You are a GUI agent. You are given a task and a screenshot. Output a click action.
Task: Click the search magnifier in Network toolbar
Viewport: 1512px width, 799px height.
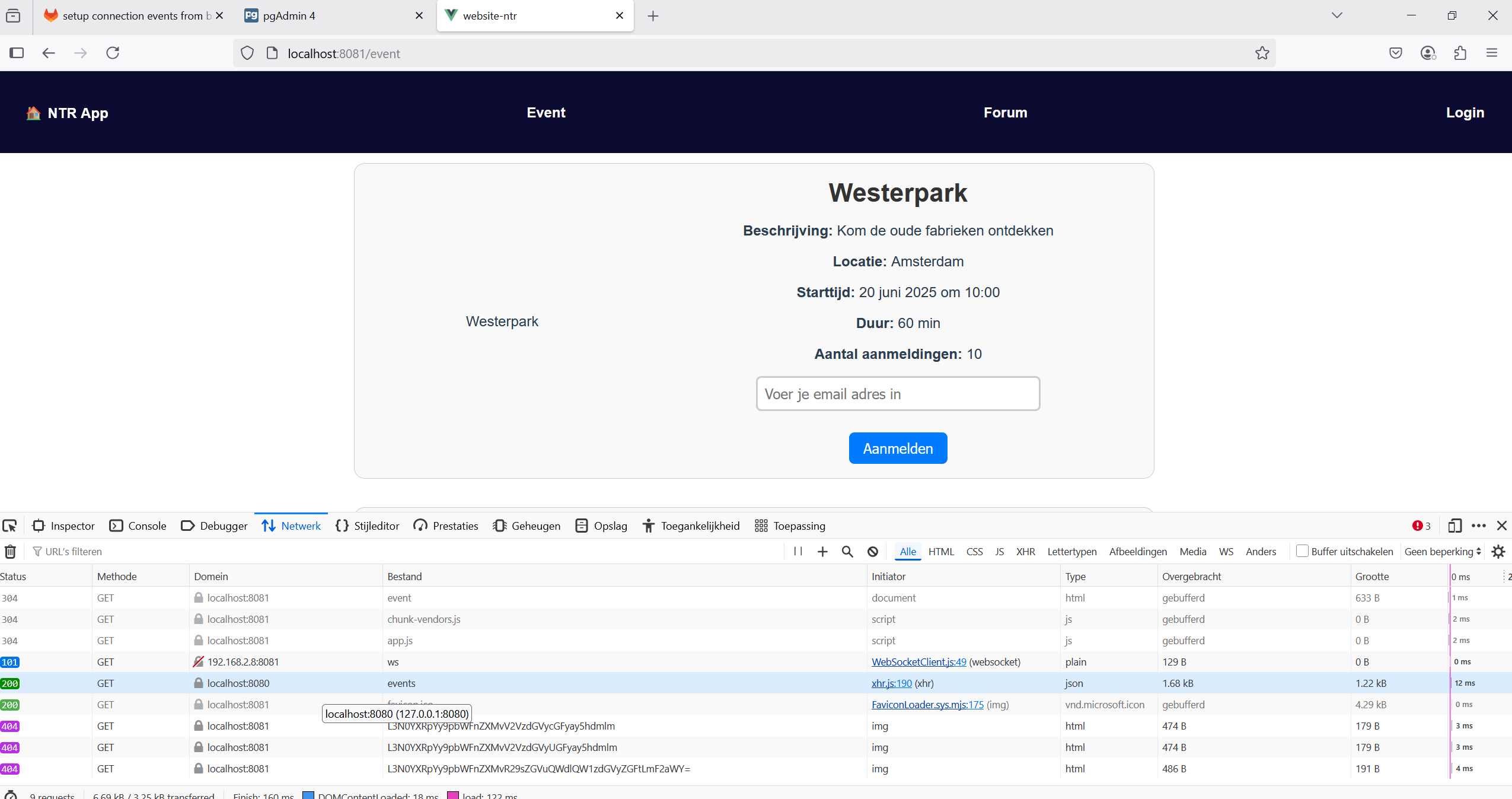click(847, 552)
